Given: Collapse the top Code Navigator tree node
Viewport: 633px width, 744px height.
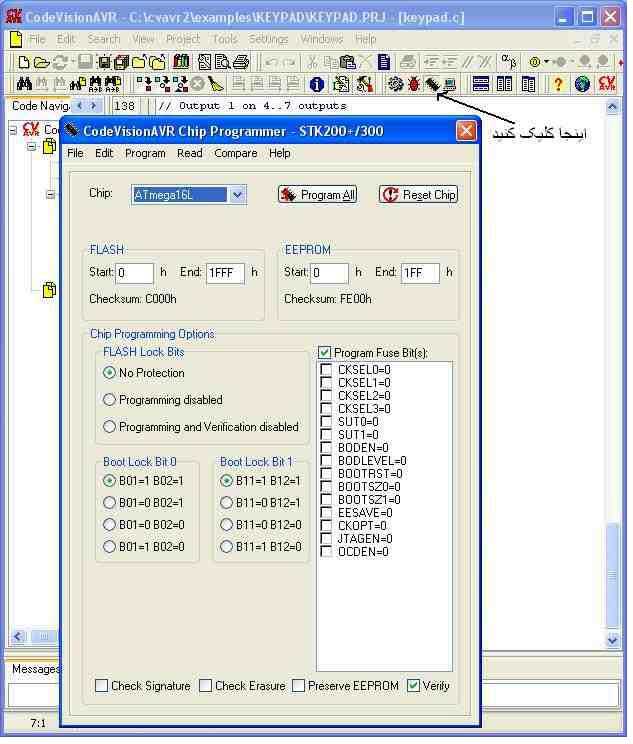Looking at the screenshot, I should point(15,129).
